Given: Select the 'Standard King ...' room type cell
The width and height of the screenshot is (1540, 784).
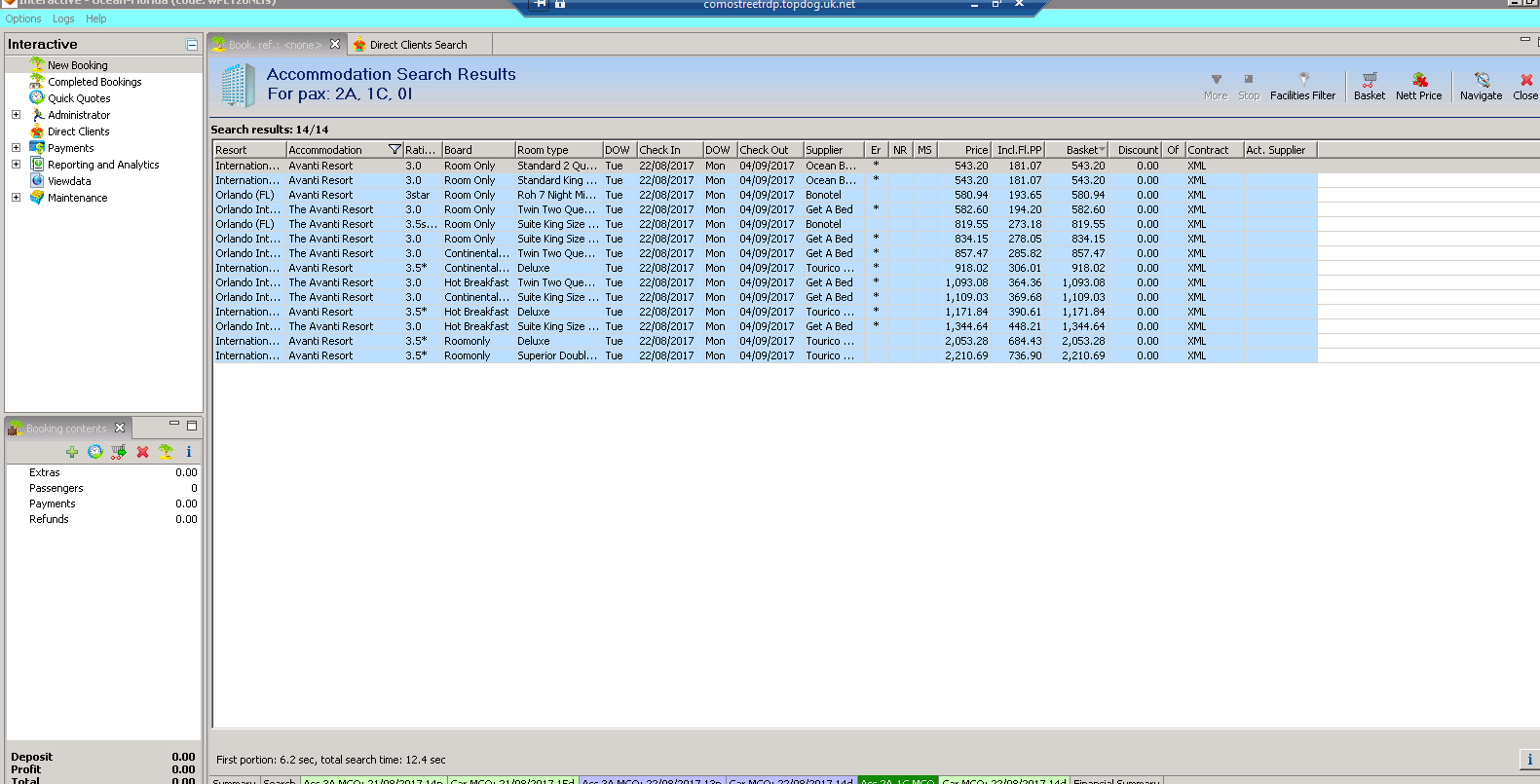Looking at the screenshot, I should click(x=558, y=180).
